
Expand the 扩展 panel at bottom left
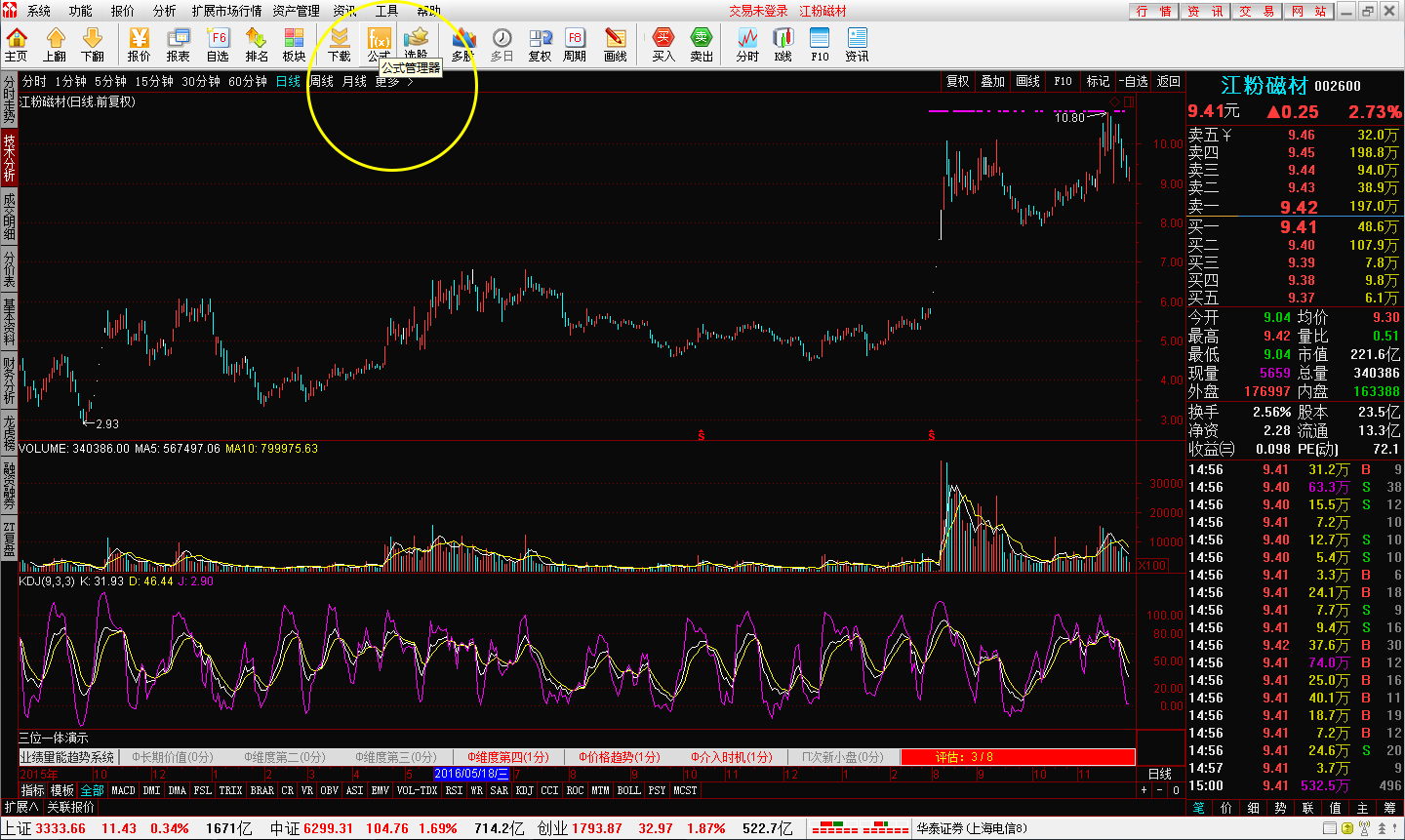pyautogui.click(x=20, y=807)
